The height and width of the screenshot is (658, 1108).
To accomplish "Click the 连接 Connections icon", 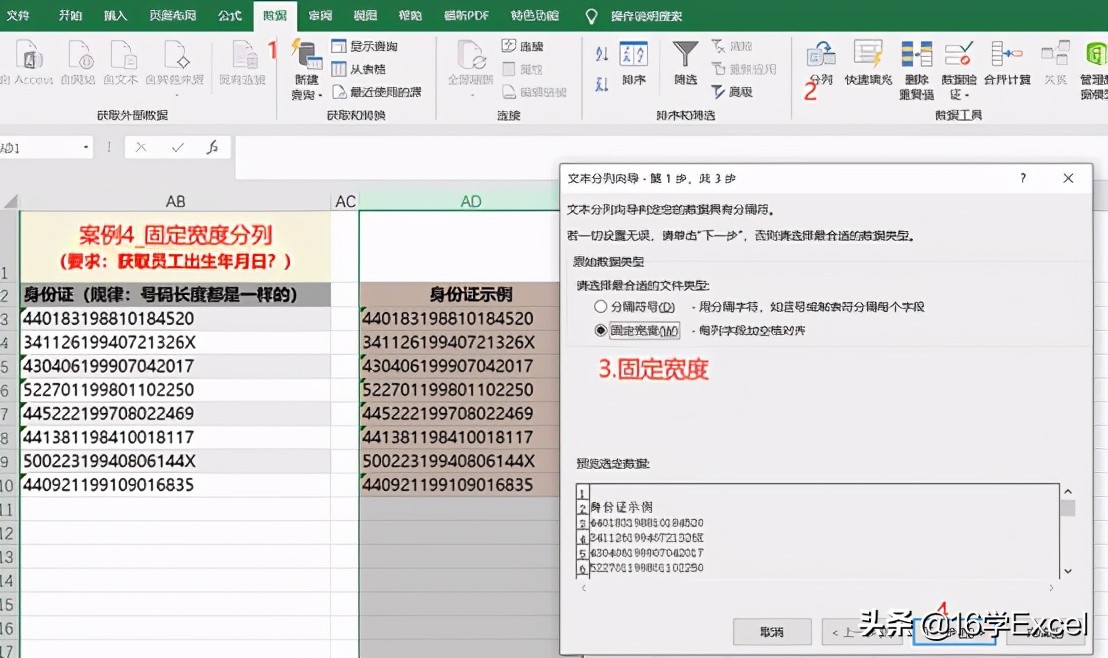I will (x=509, y=46).
